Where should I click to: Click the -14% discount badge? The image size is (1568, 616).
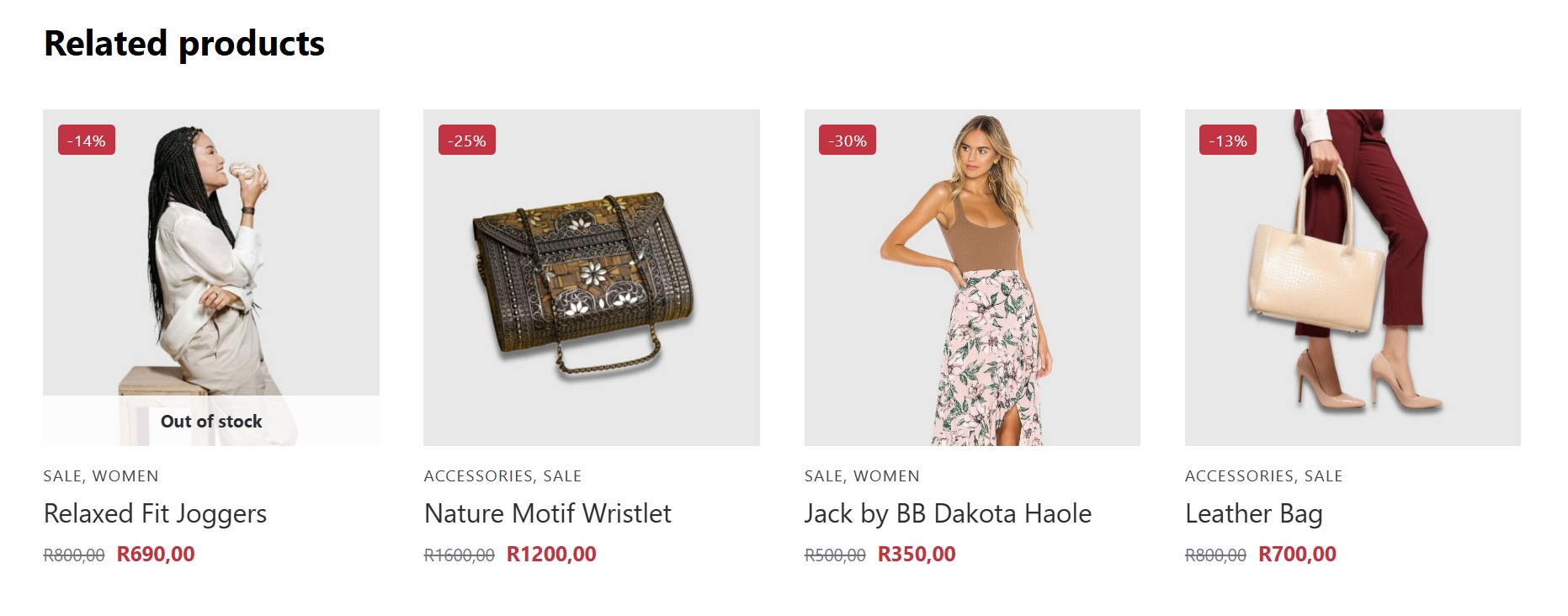[87, 141]
